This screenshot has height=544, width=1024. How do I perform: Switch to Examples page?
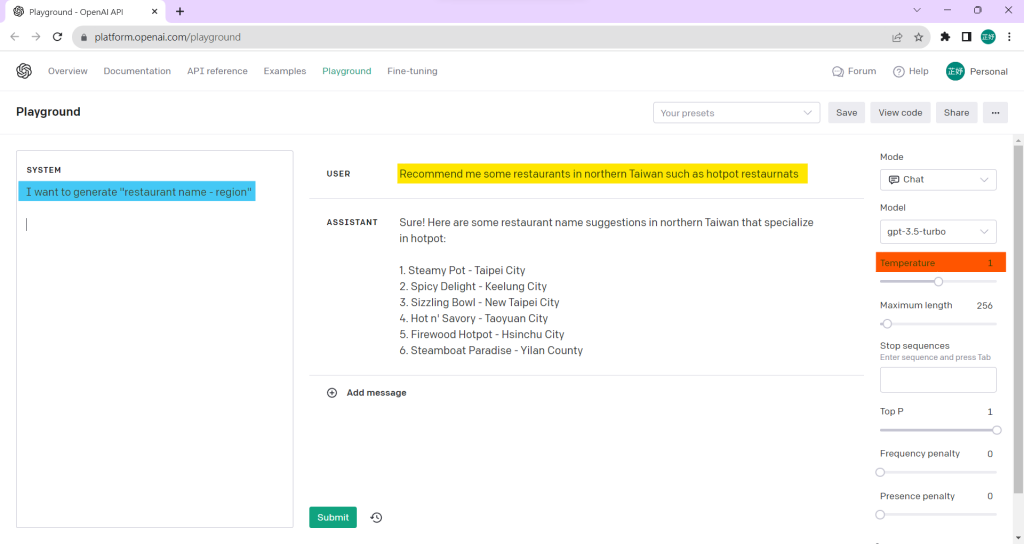tap(285, 71)
